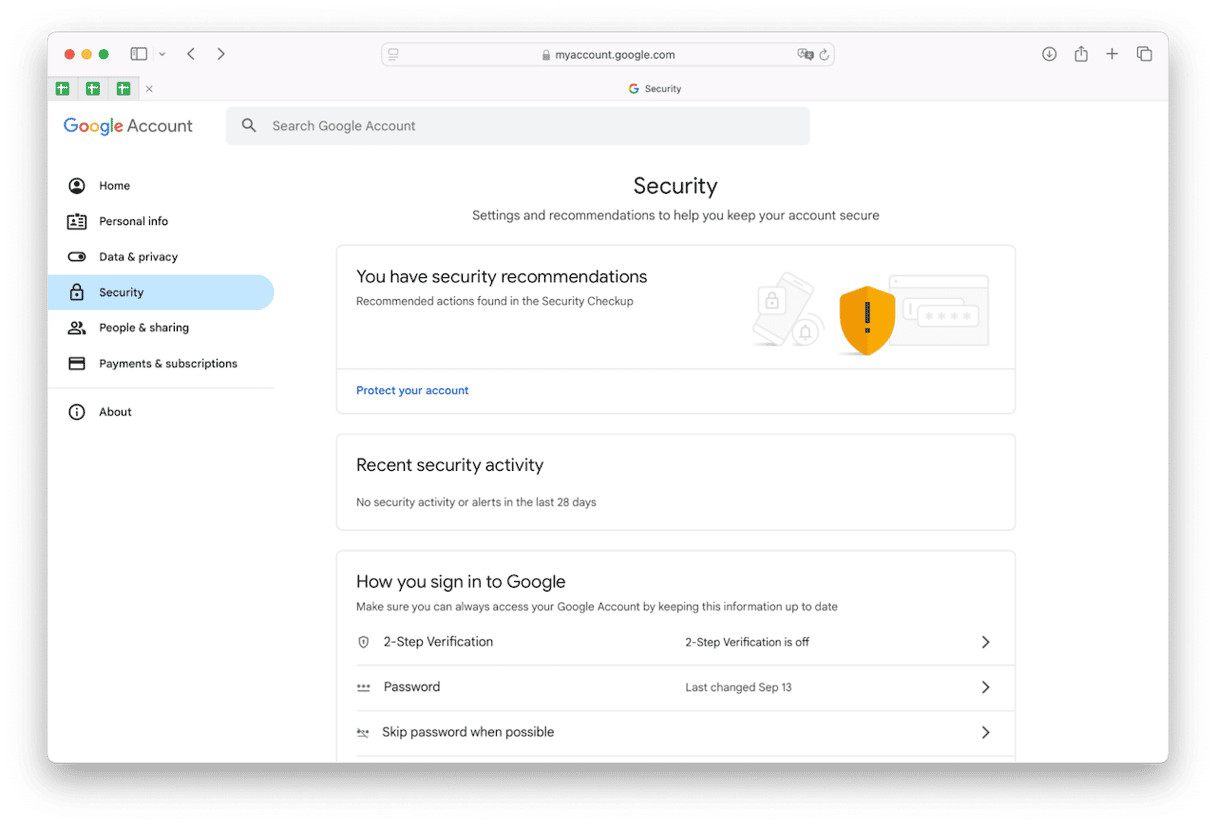Viewport: 1216px width, 826px height.
Task: Click the Safari downloads icon
Action: click(x=1049, y=54)
